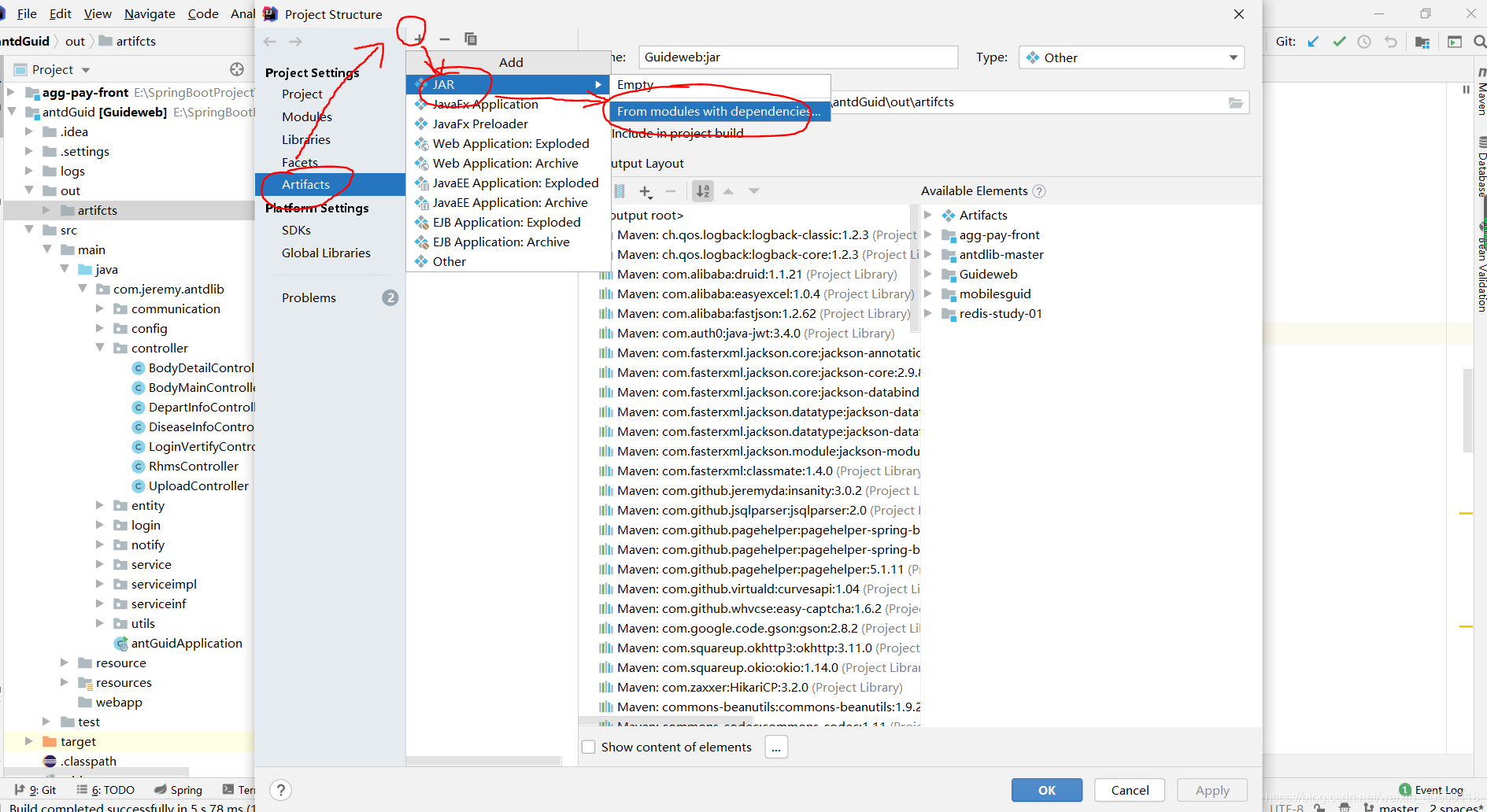Expand the target folder in project tree
Screen dimensions: 1487x812
point(29,741)
